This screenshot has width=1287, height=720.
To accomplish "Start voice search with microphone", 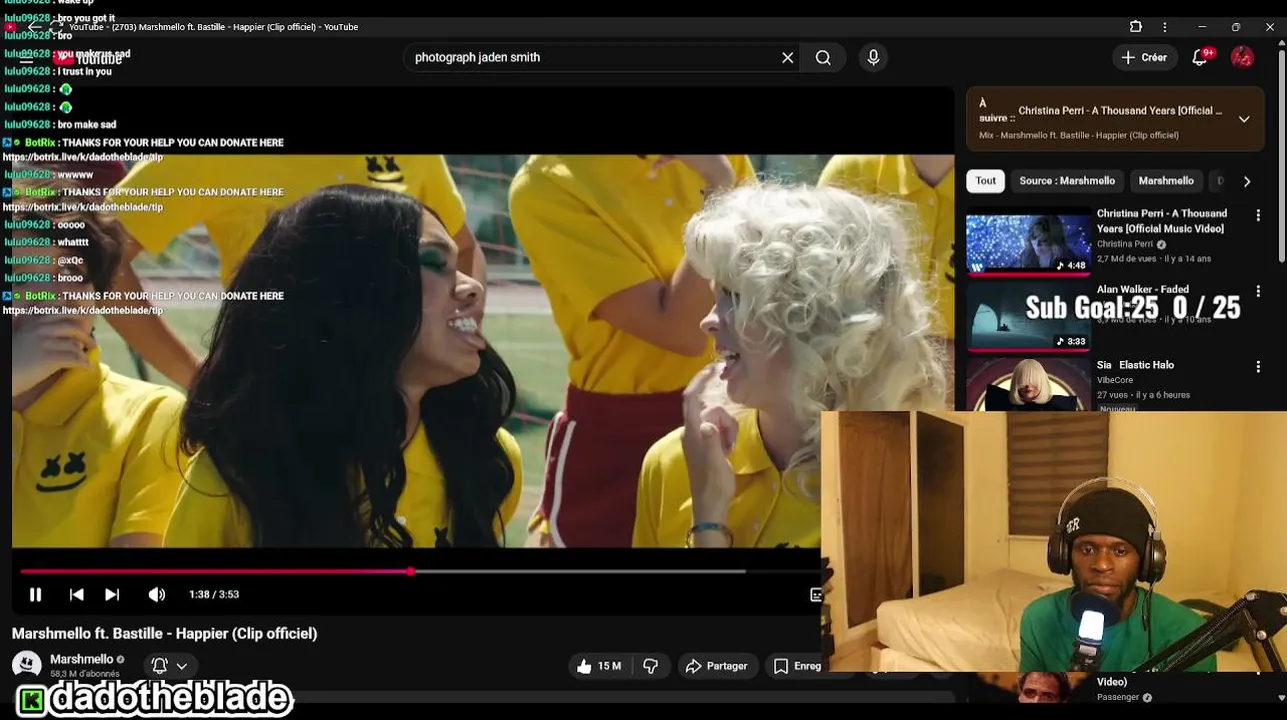I will pos(873,58).
